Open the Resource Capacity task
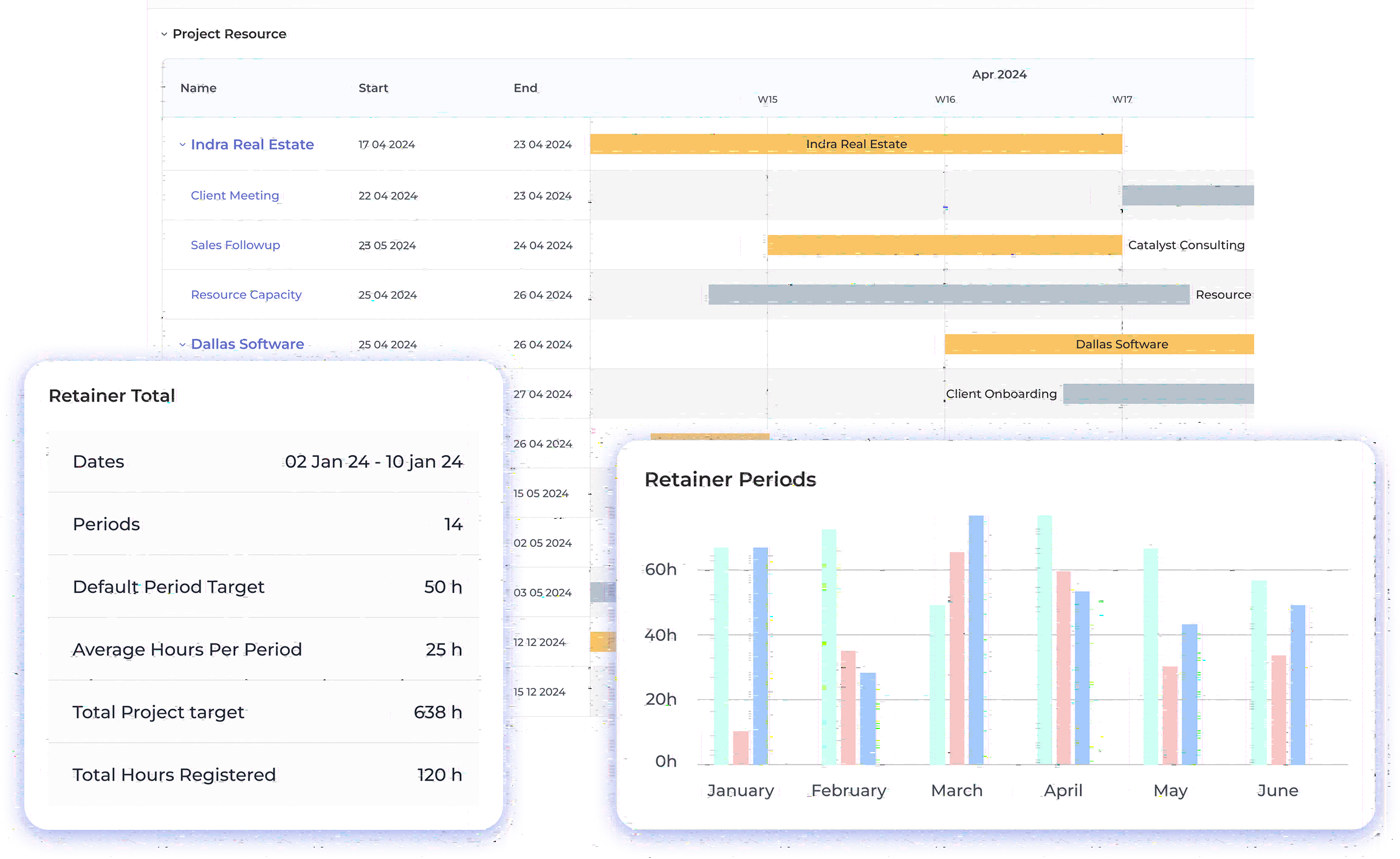Viewport: 1400px width, 859px height. pos(245,294)
